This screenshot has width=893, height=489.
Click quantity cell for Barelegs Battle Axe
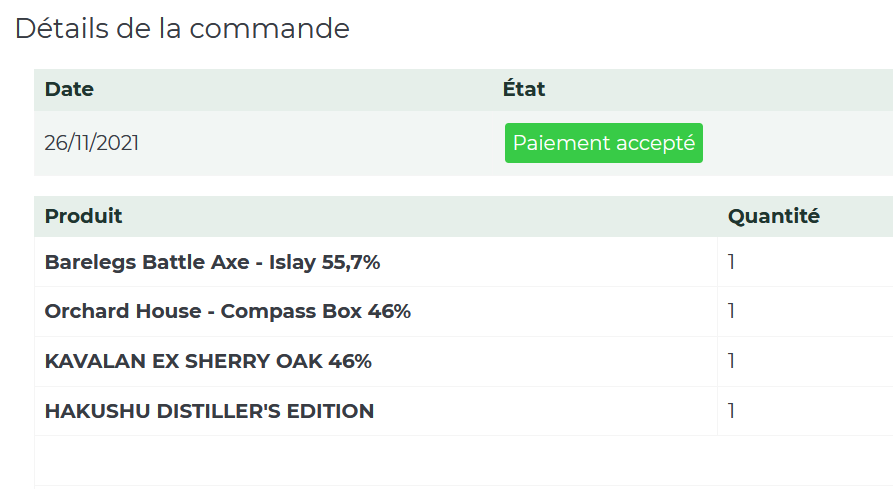click(805, 262)
